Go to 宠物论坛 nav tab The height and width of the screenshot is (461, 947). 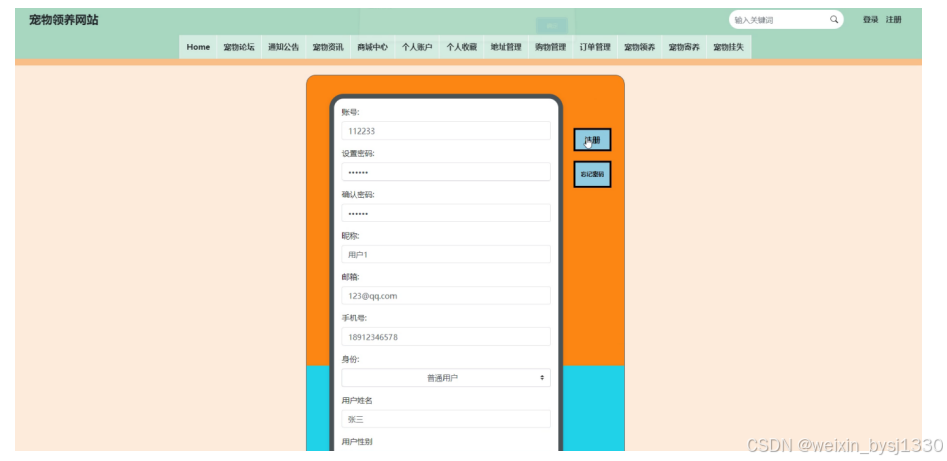(x=239, y=47)
